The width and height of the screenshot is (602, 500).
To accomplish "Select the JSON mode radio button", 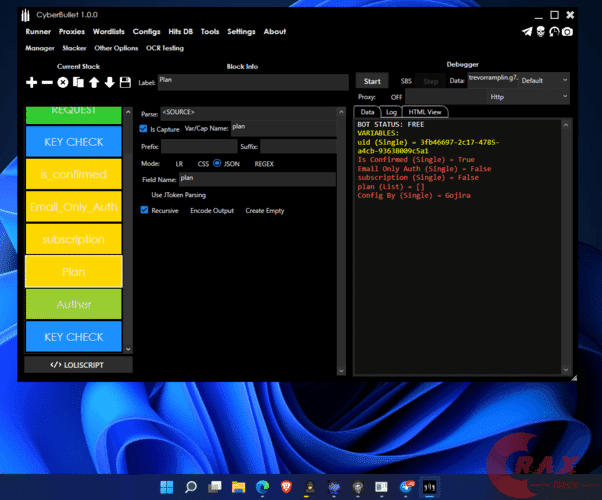I will coord(217,162).
